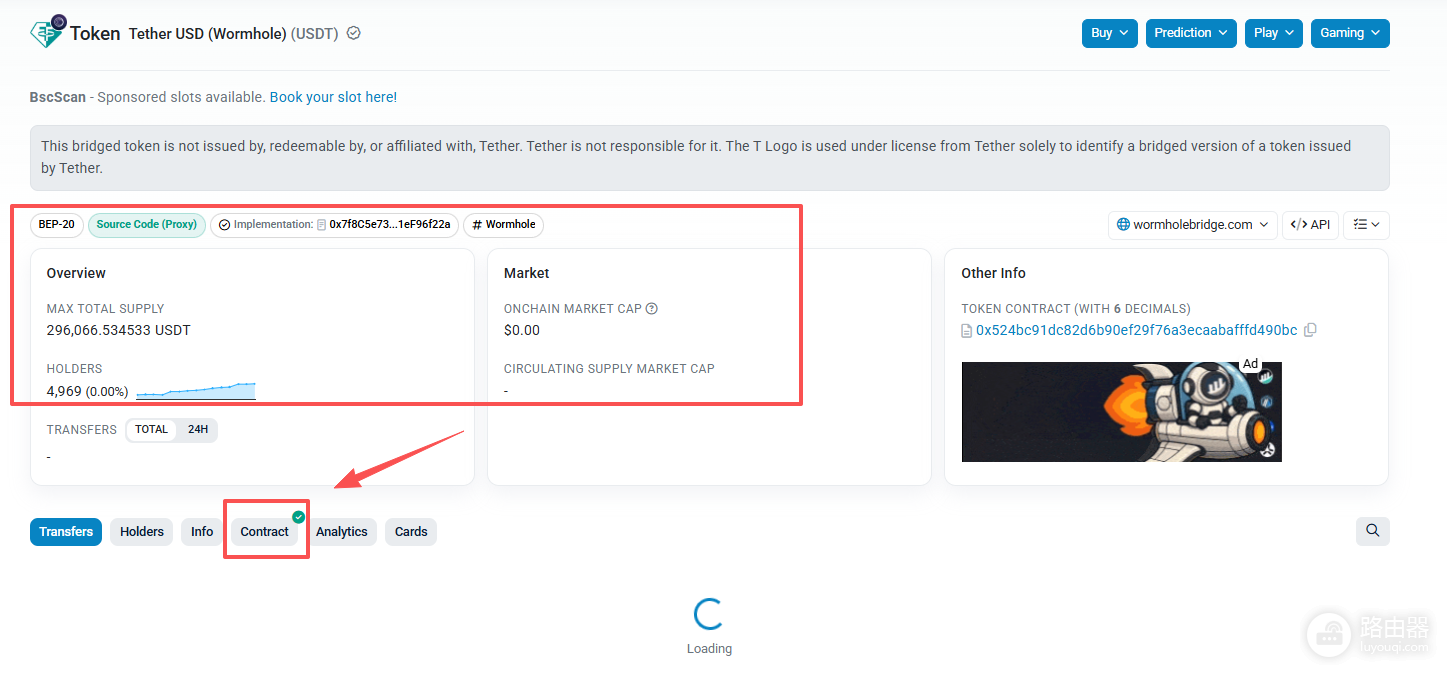Switch to the Contract tab
This screenshot has width=1447, height=675.
coord(265,532)
